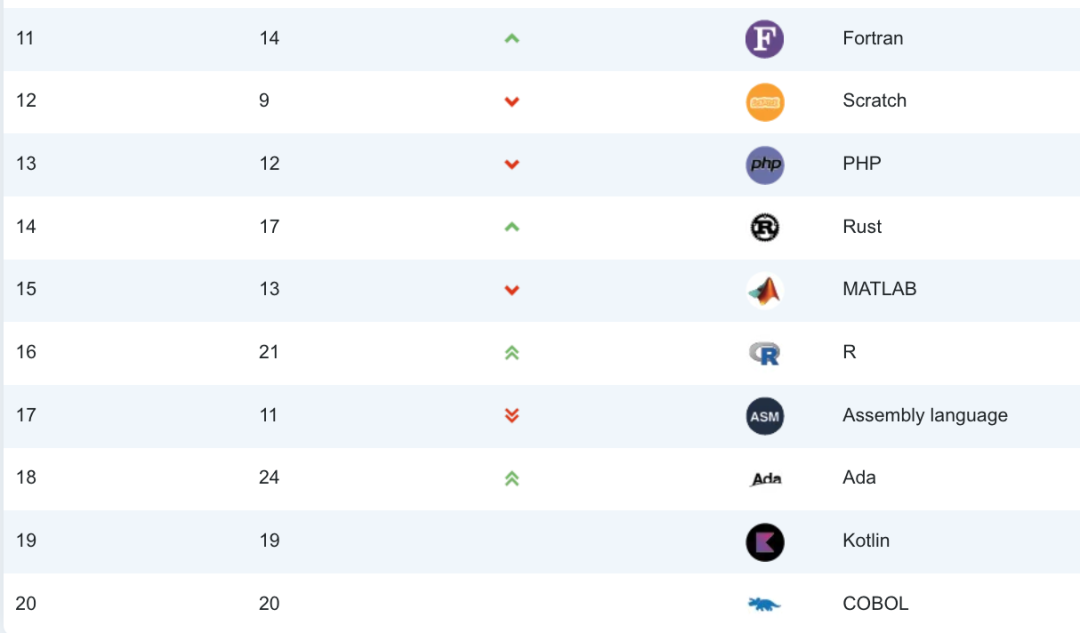
Task: Click the PHP logo icon
Action: tap(765, 165)
